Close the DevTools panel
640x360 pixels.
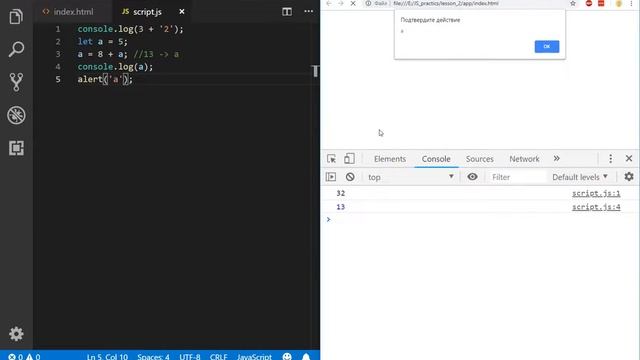(x=629, y=158)
